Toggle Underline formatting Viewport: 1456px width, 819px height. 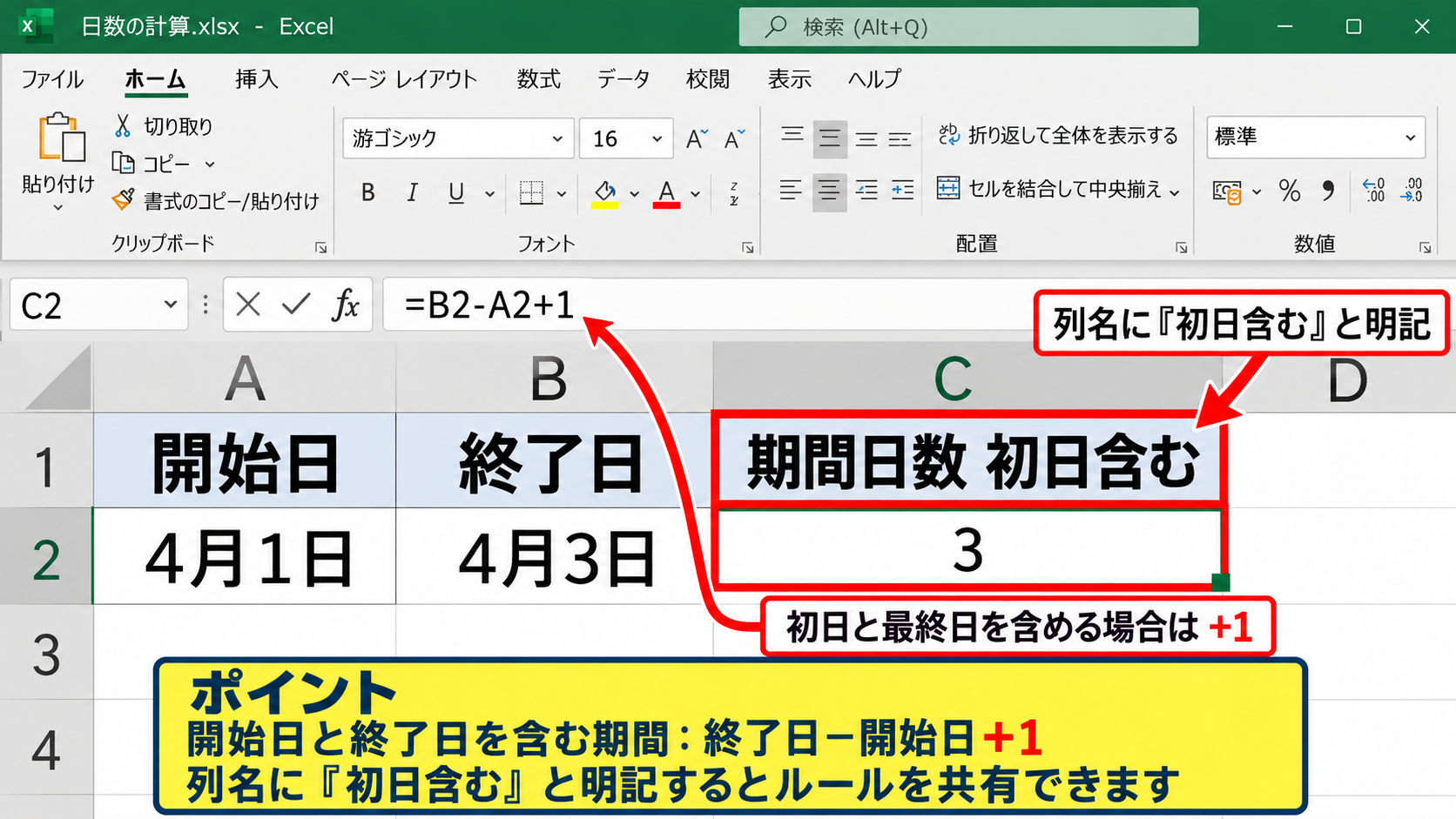click(455, 193)
